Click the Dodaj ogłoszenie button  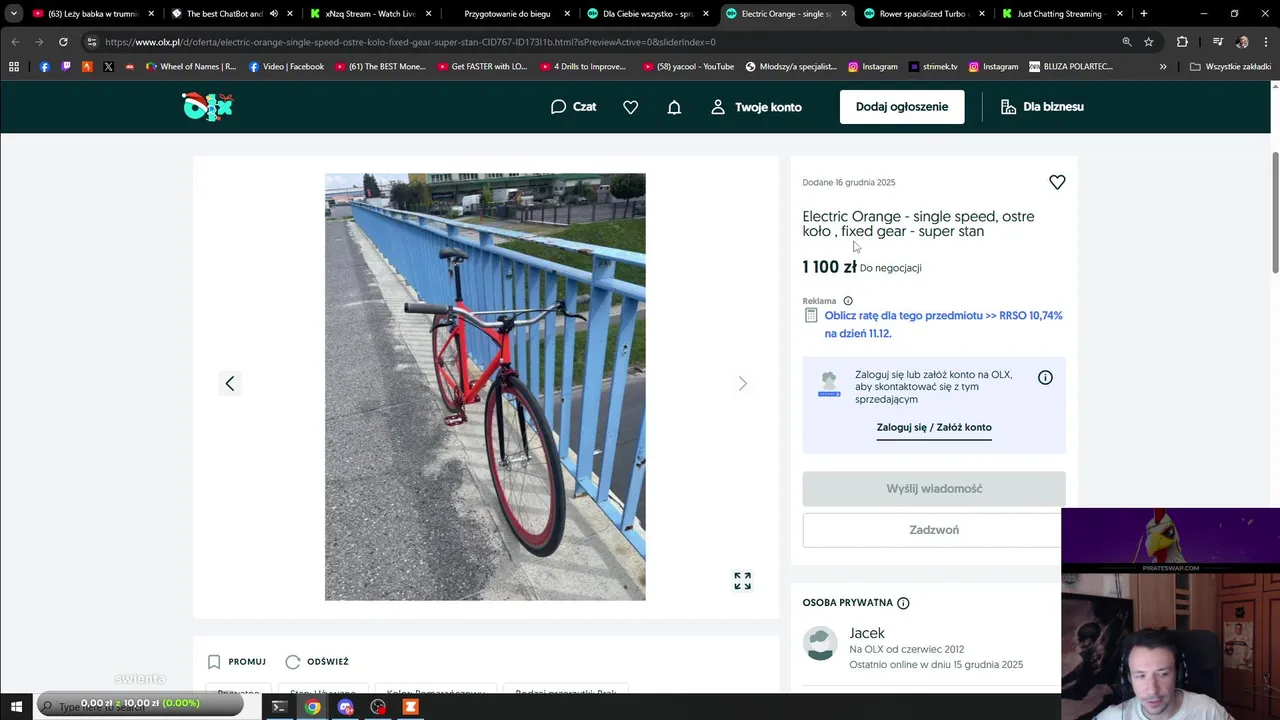pos(902,107)
